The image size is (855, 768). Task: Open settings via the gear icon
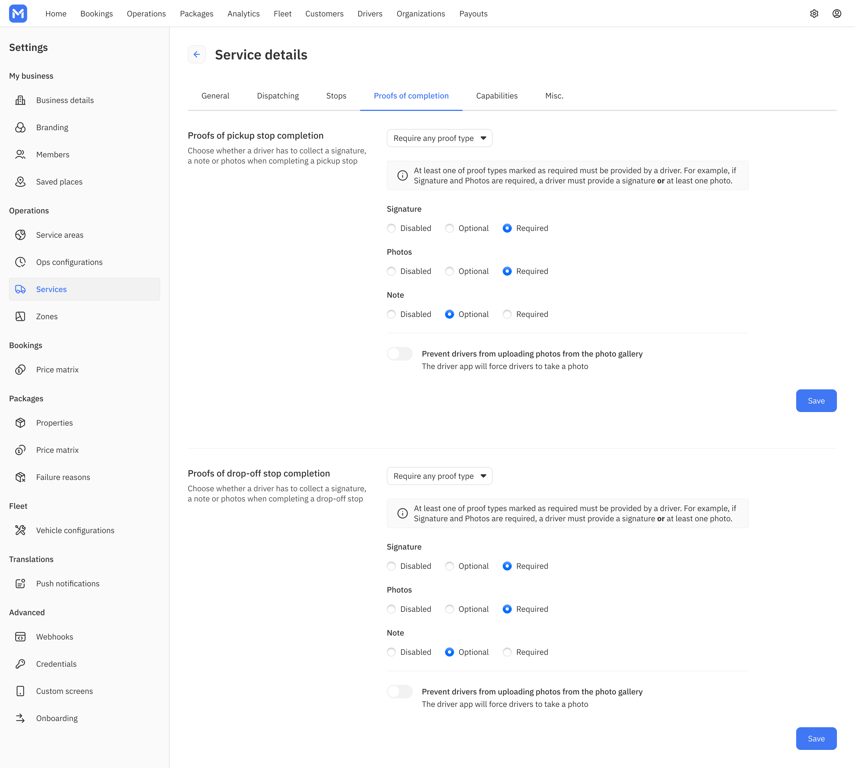click(814, 14)
